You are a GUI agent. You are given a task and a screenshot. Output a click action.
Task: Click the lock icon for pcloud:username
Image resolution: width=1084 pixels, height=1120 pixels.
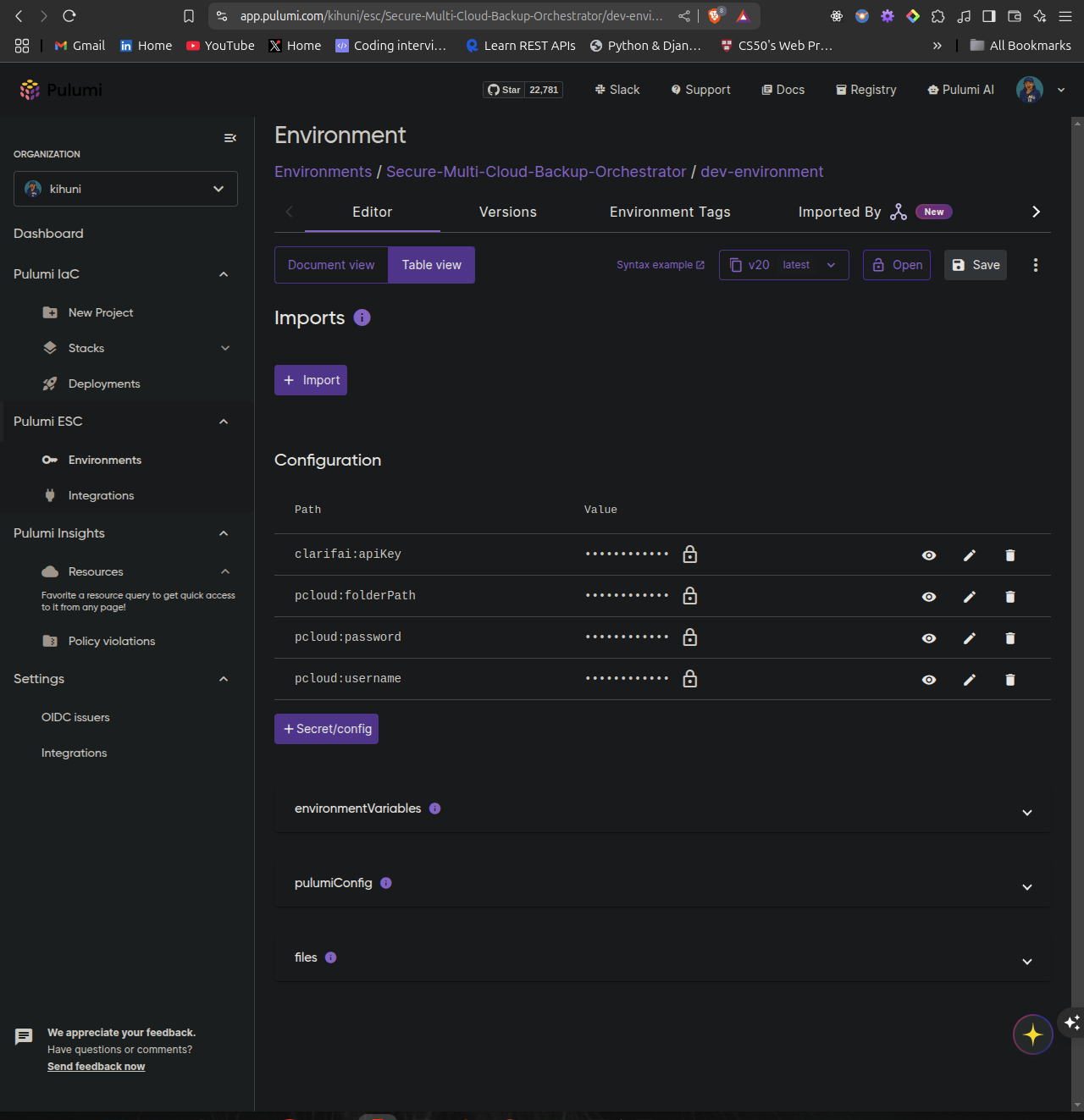pos(690,679)
